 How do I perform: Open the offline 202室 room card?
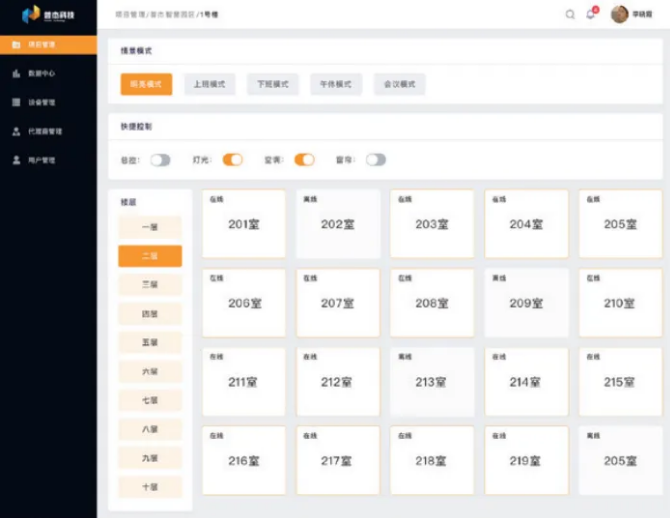(x=338, y=224)
